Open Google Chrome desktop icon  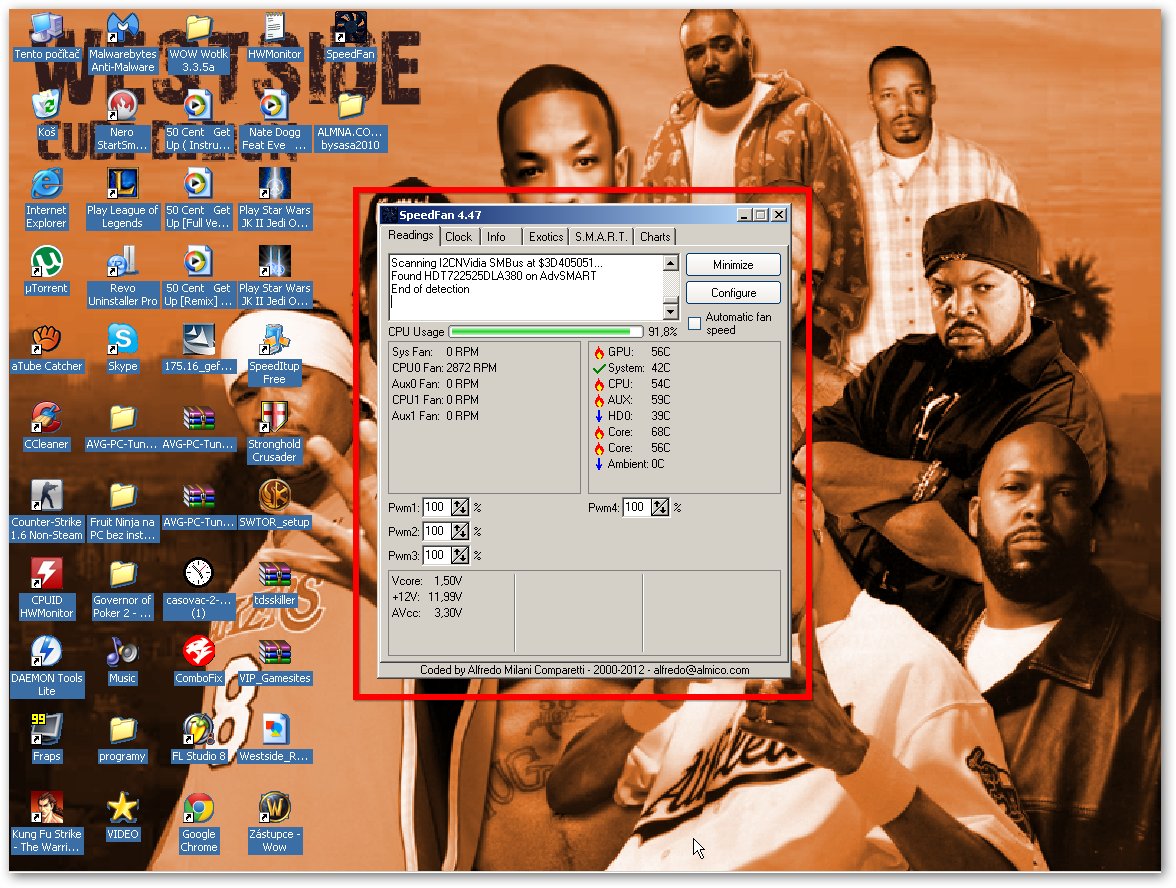pyautogui.click(x=198, y=823)
